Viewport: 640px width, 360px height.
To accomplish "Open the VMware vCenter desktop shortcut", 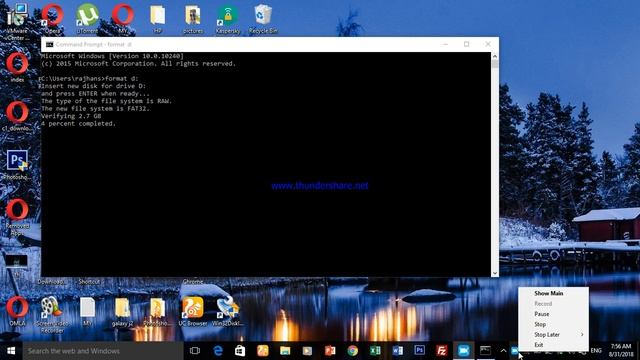I will [17, 20].
